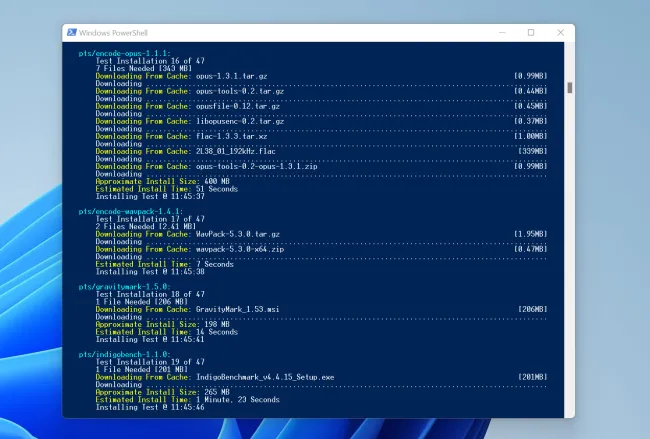The width and height of the screenshot is (650, 439).
Task: Click the file name GravityMark_1.53.msi
Action: tap(238, 309)
